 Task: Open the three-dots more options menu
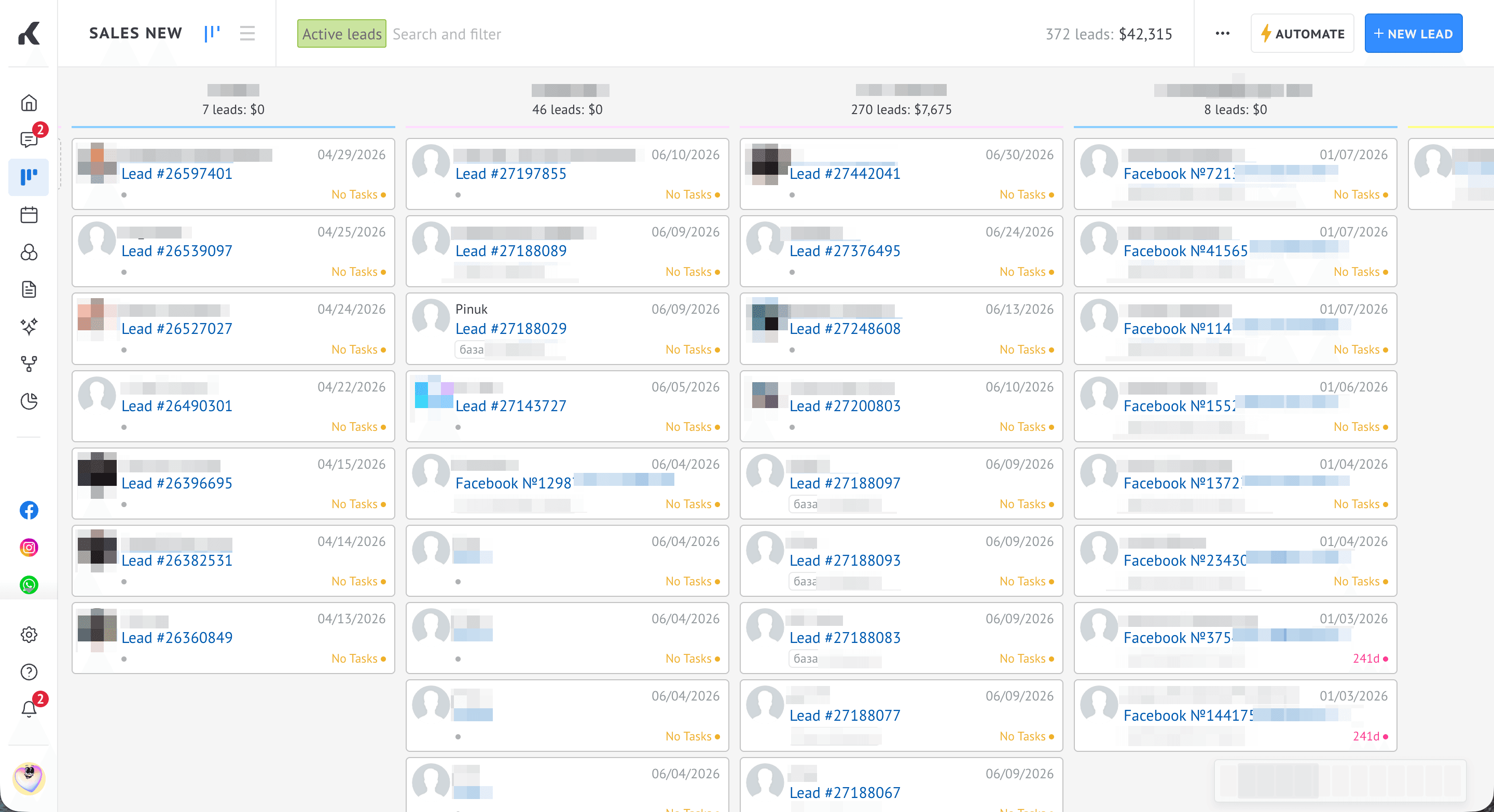coord(1223,33)
